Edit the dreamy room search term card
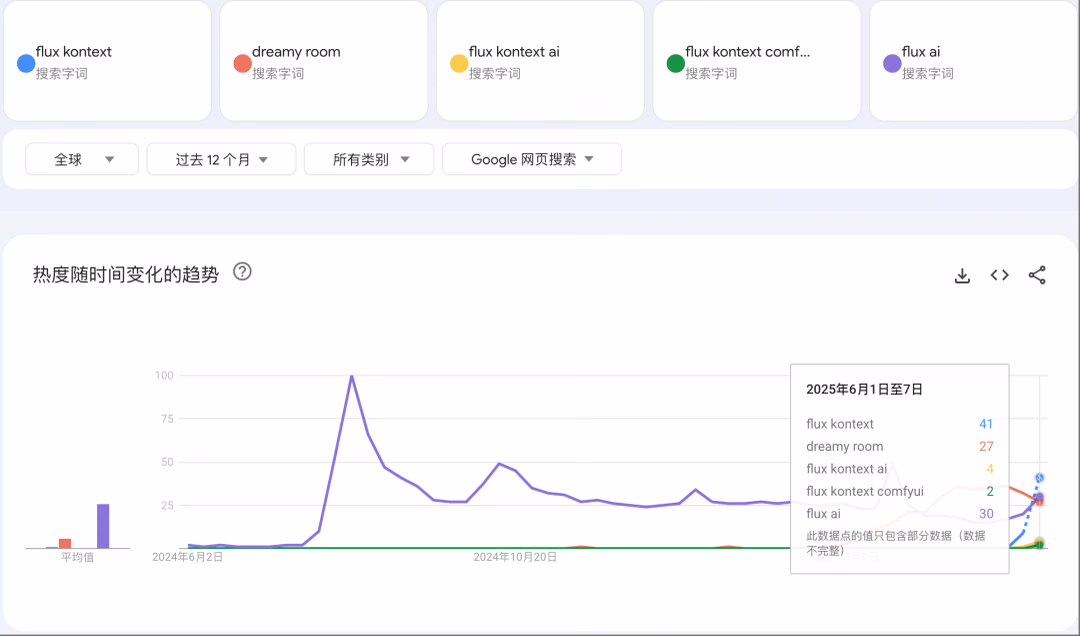1080x636 pixels. [324, 61]
